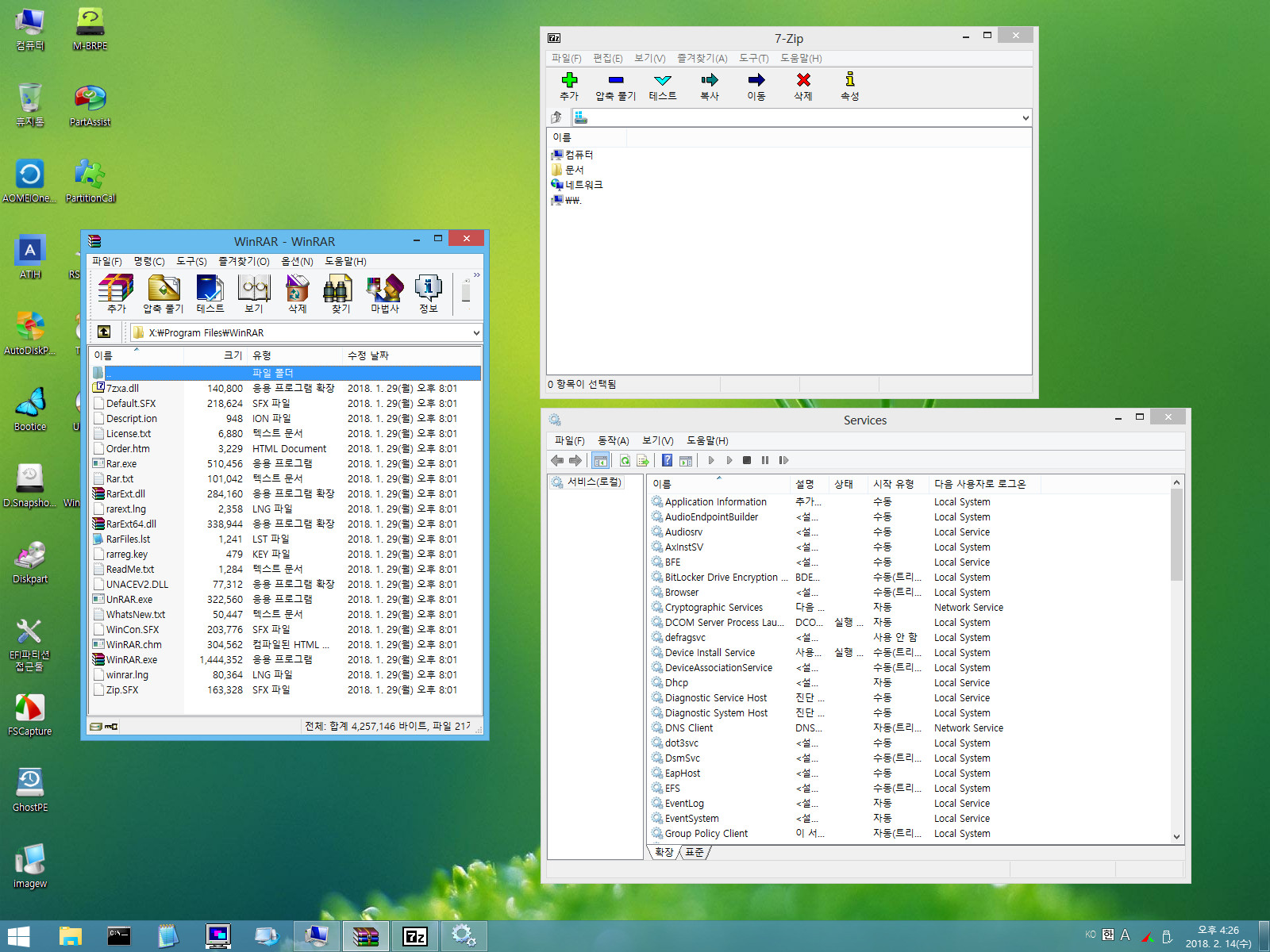This screenshot has height=952, width=1270.
Task: Click 7-Zip's red X Delete (삭제) icon
Action: click(803, 86)
